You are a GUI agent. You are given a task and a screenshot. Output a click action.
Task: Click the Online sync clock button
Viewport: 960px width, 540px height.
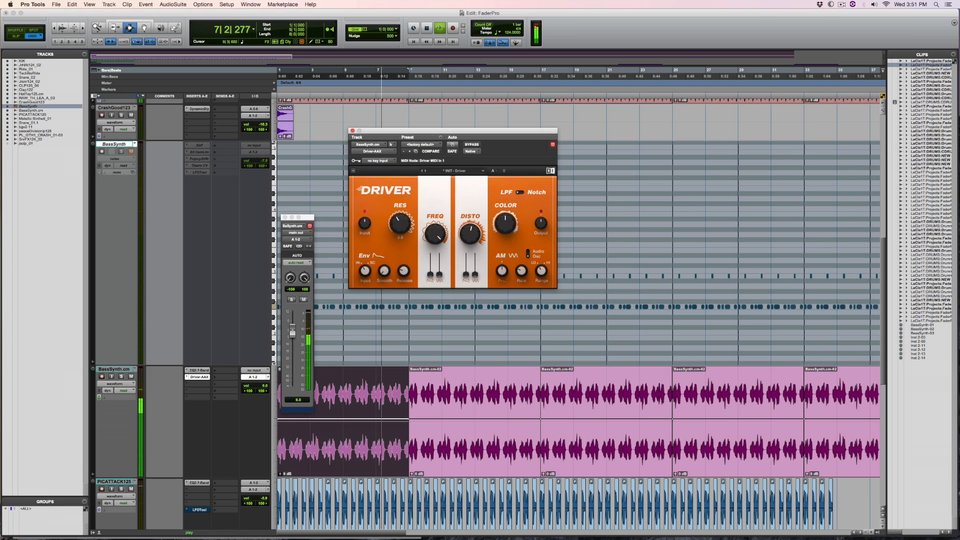[414, 28]
